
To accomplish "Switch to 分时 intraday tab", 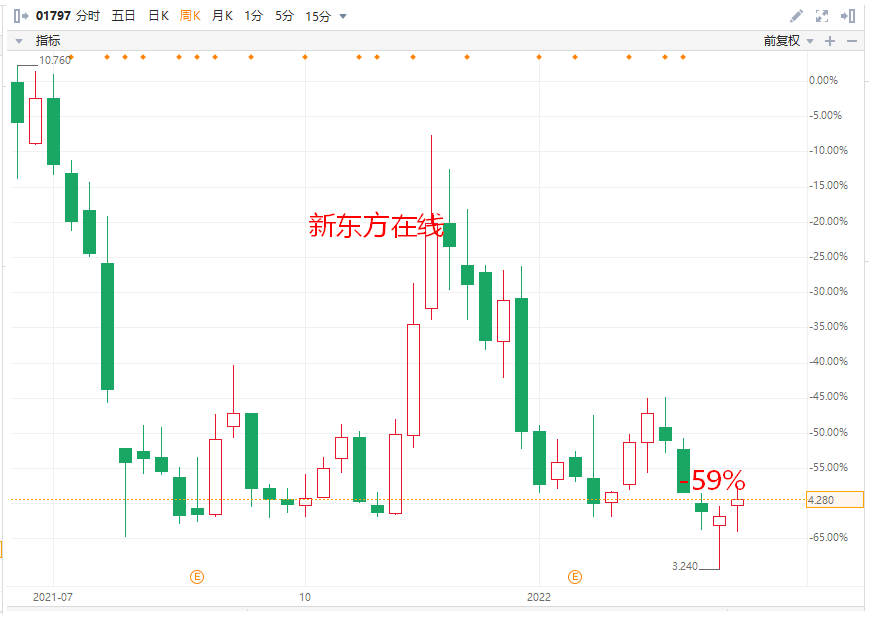I will 89,16.
